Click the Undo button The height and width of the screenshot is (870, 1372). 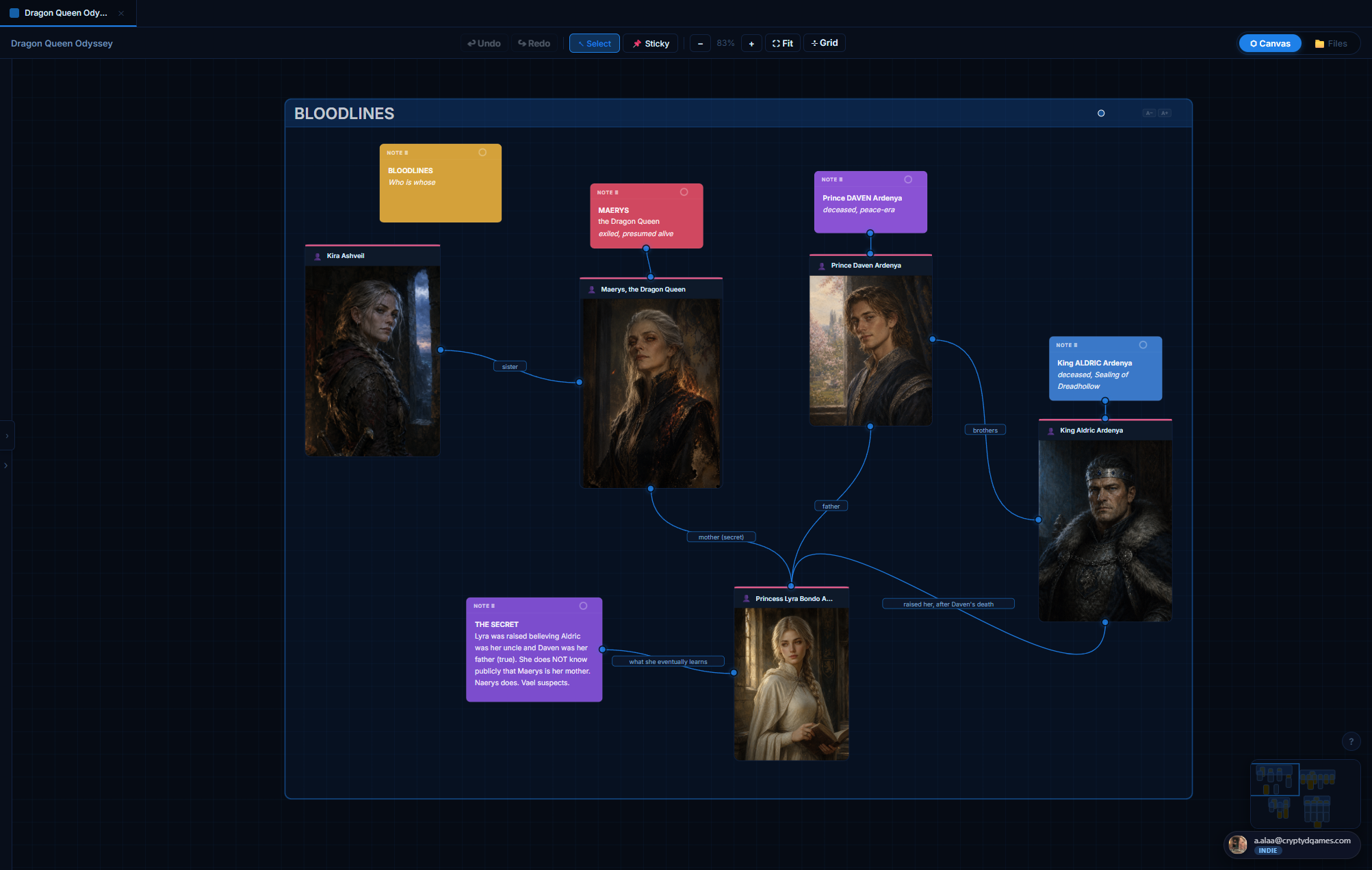pos(484,43)
